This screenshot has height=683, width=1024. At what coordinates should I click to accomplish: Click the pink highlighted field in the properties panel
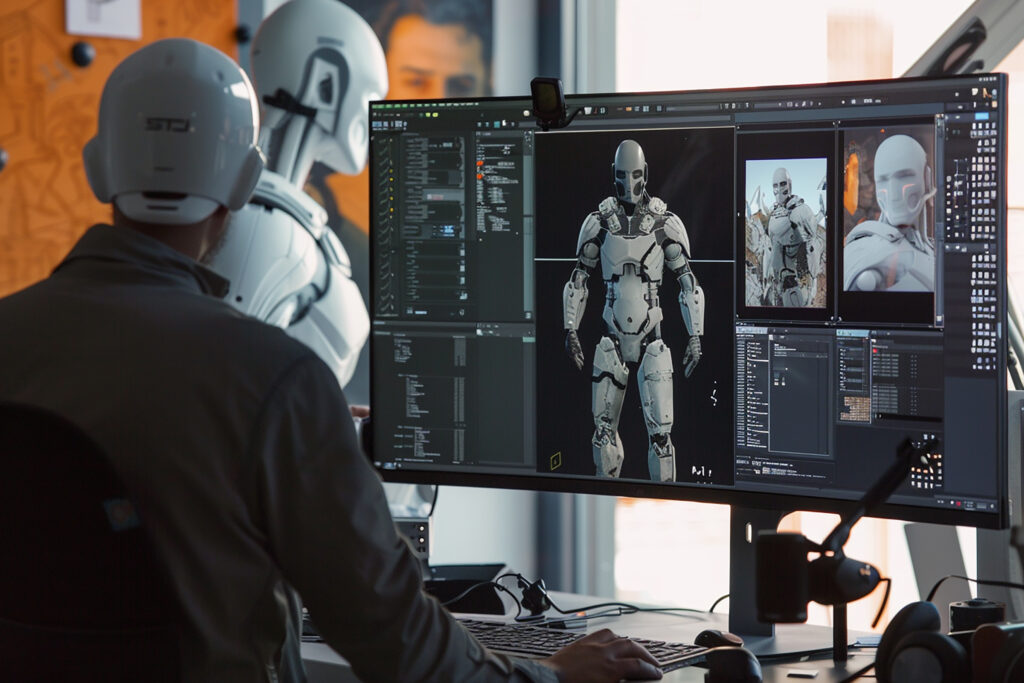point(435,197)
